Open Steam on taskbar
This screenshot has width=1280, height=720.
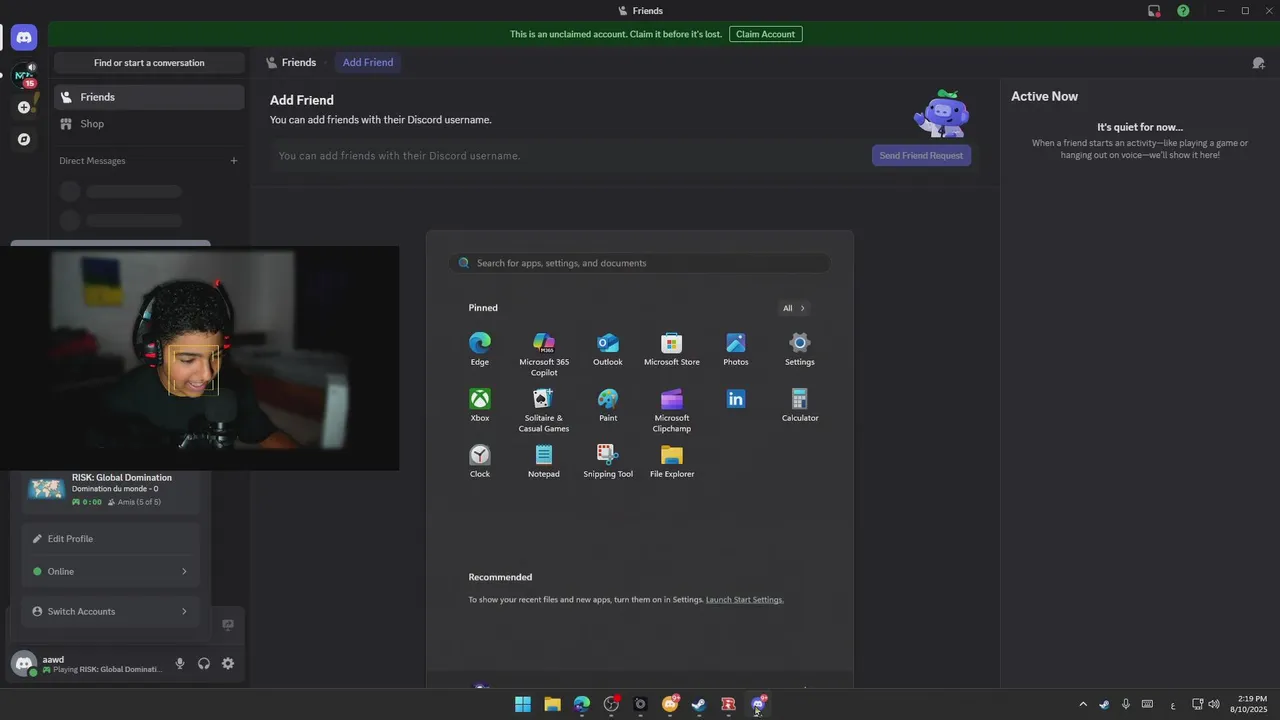point(699,705)
